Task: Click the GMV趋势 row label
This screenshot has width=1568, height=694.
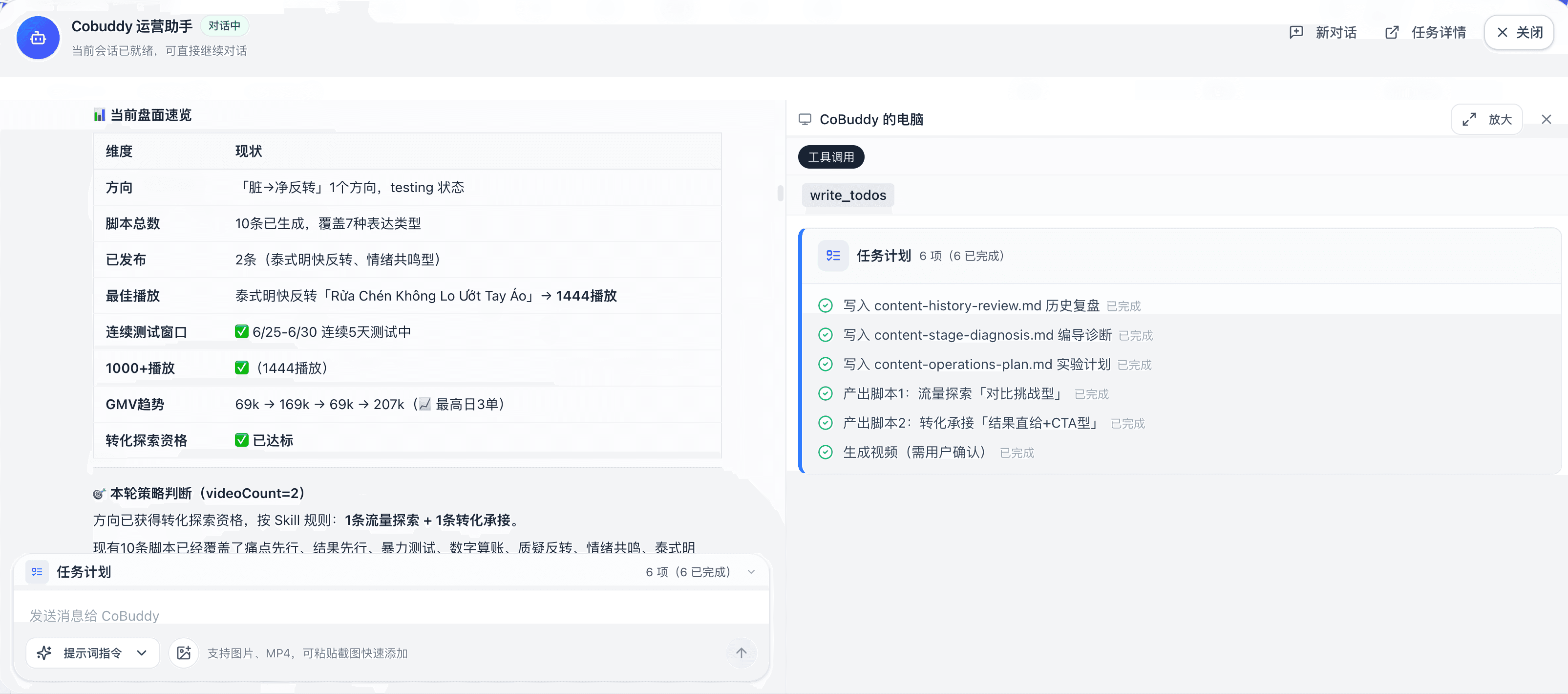Action: 135,404
